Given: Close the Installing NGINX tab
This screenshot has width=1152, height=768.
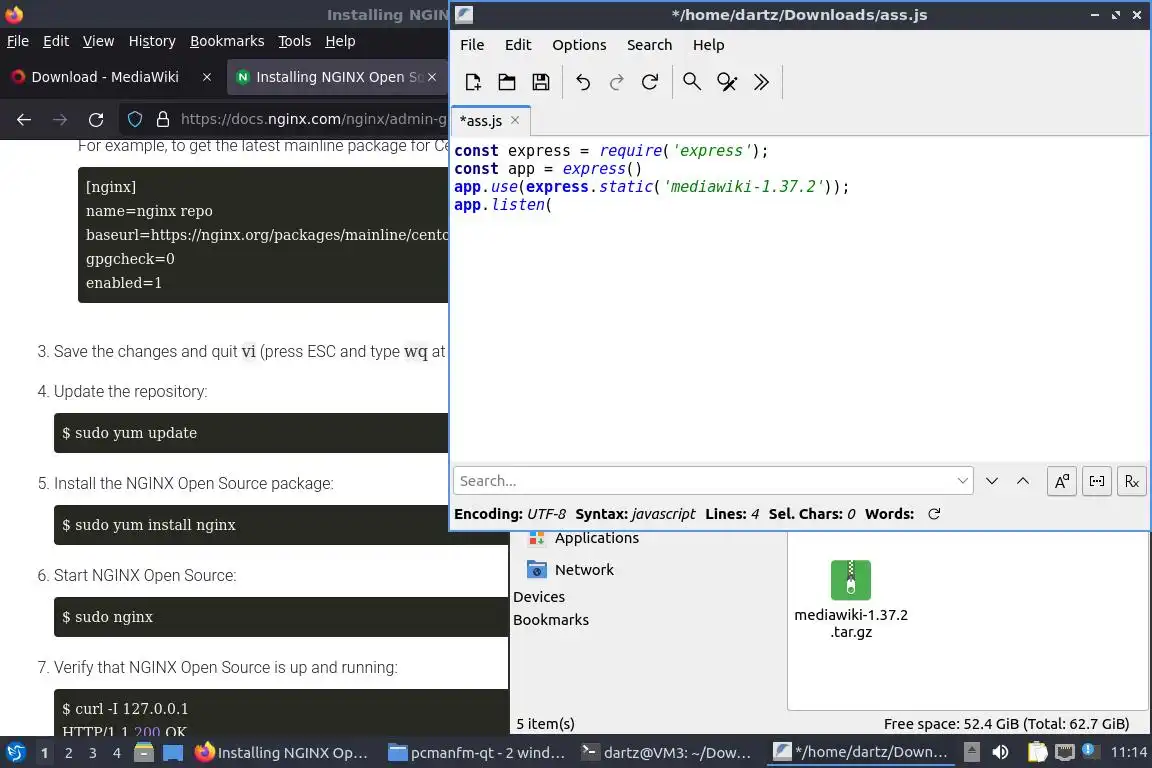Looking at the screenshot, I should (x=432, y=76).
